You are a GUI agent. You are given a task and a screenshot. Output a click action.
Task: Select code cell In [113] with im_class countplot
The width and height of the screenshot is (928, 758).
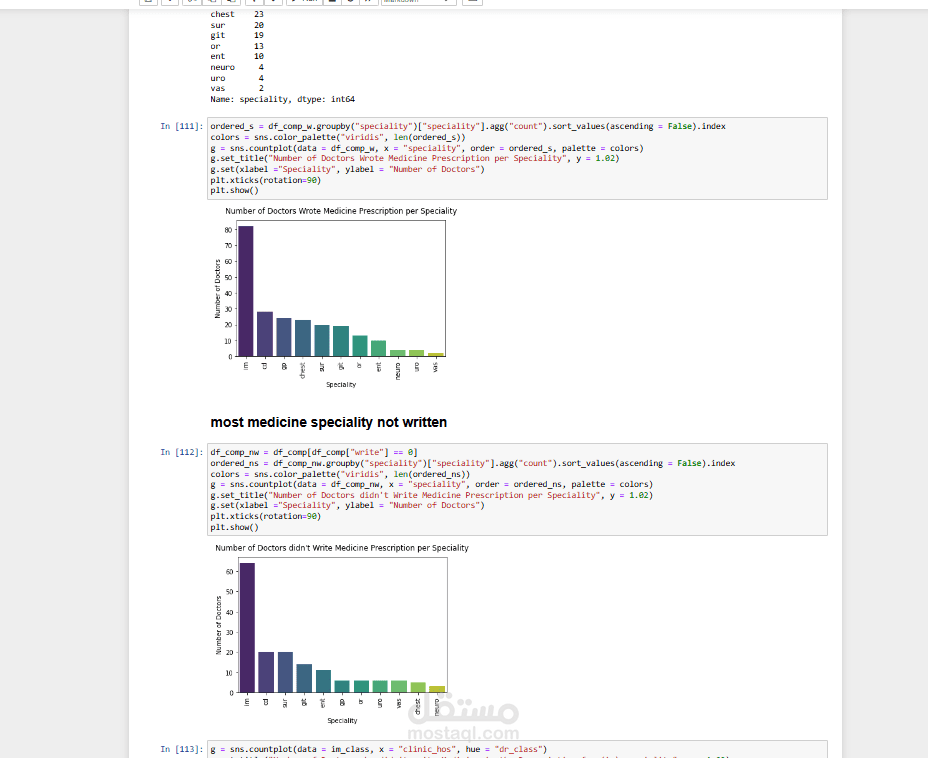[x=517, y=750]
